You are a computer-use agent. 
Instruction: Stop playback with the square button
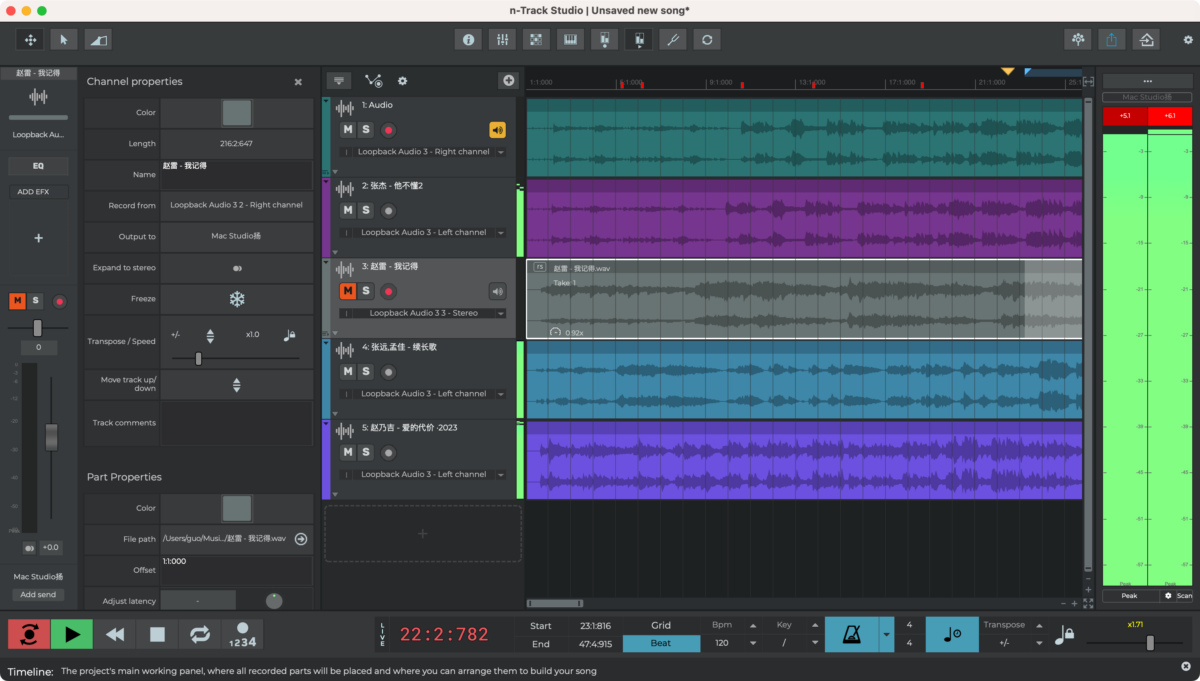click(x=157, y=634)
